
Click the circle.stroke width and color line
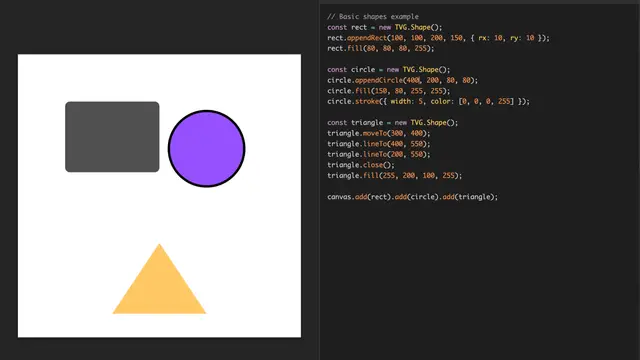(428, 102)
